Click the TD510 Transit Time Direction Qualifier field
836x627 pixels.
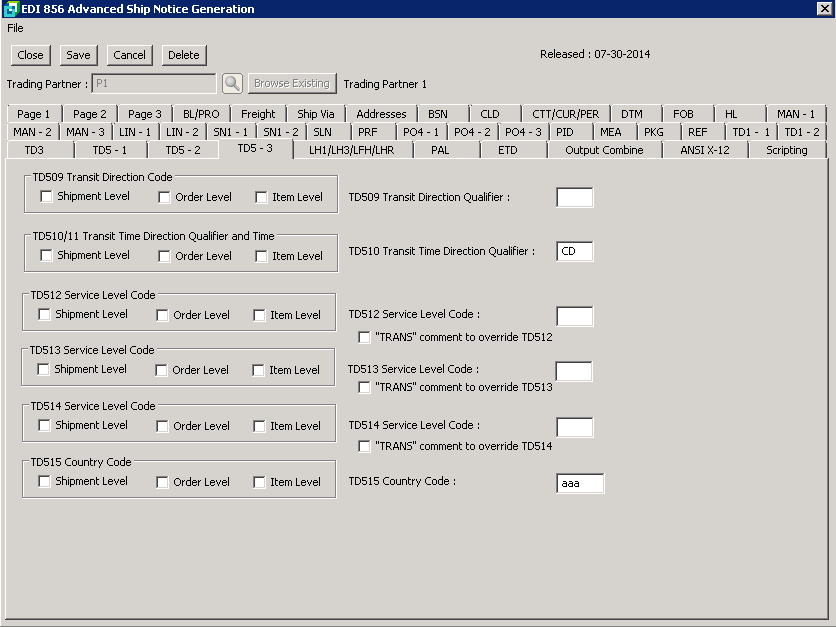point(574,252)
